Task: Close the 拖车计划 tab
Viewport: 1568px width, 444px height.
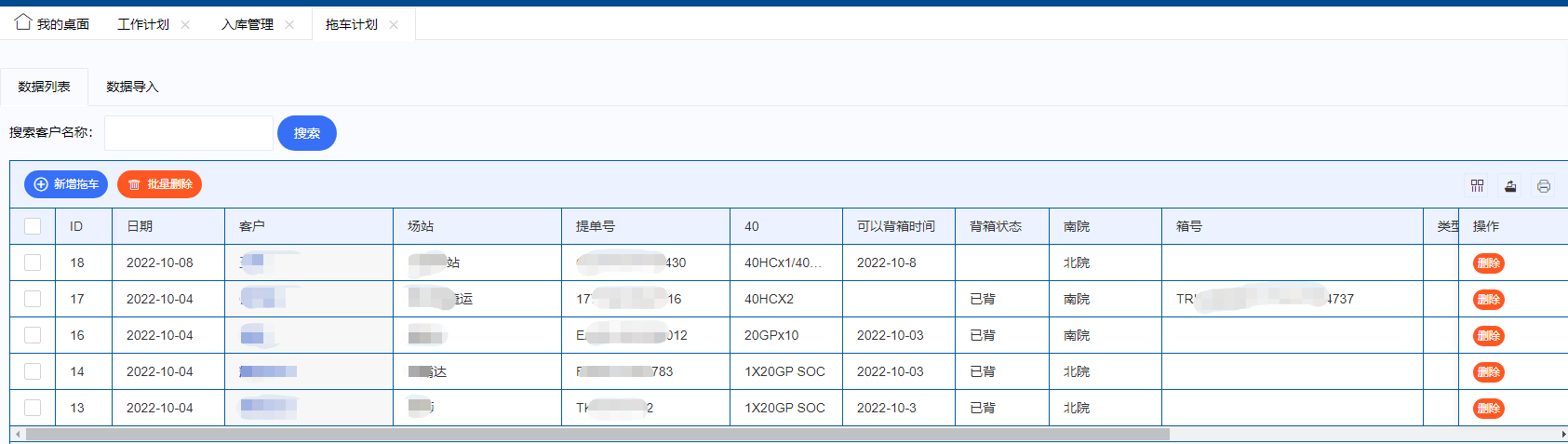Action: [x=394, y=25]
